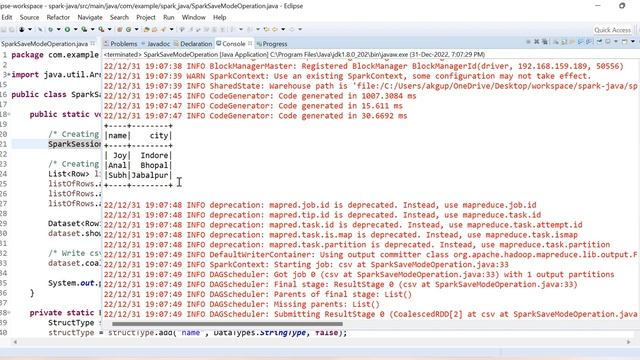
Task: Collapse the private static method at line 38
Action: [x=9, y=313]
